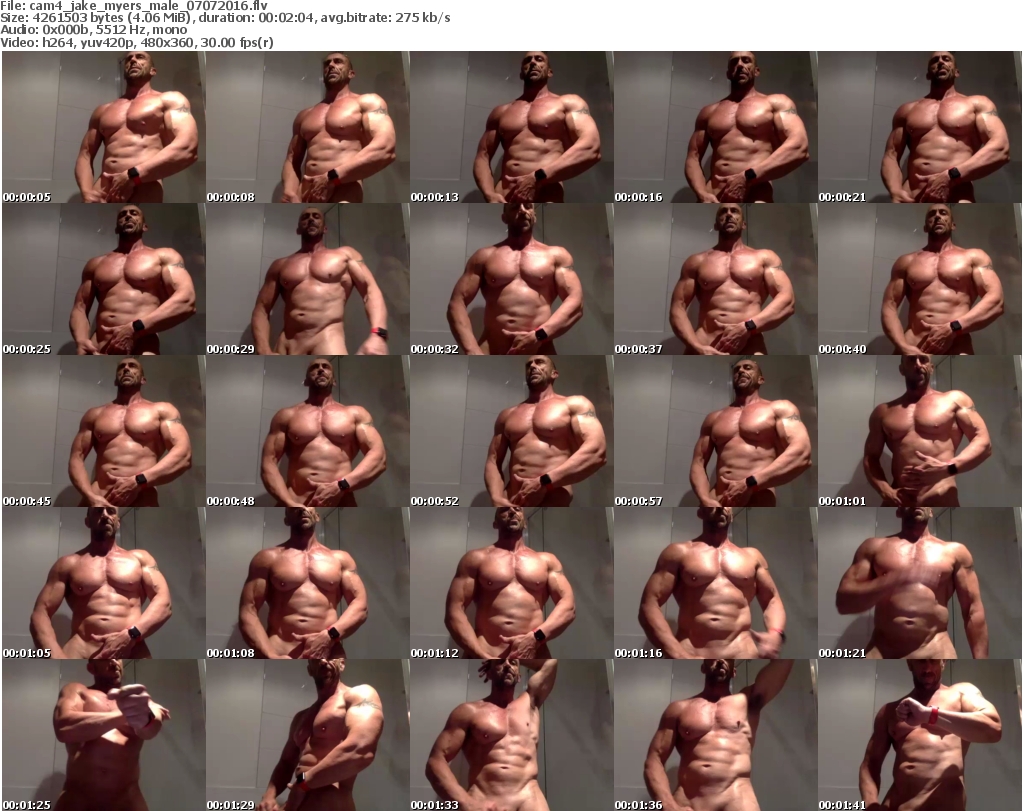Viewport: 1024px width, 811px height.
Task: Select the 'Size: 4261503 bytes' info line
Action: tap(225, 18)
